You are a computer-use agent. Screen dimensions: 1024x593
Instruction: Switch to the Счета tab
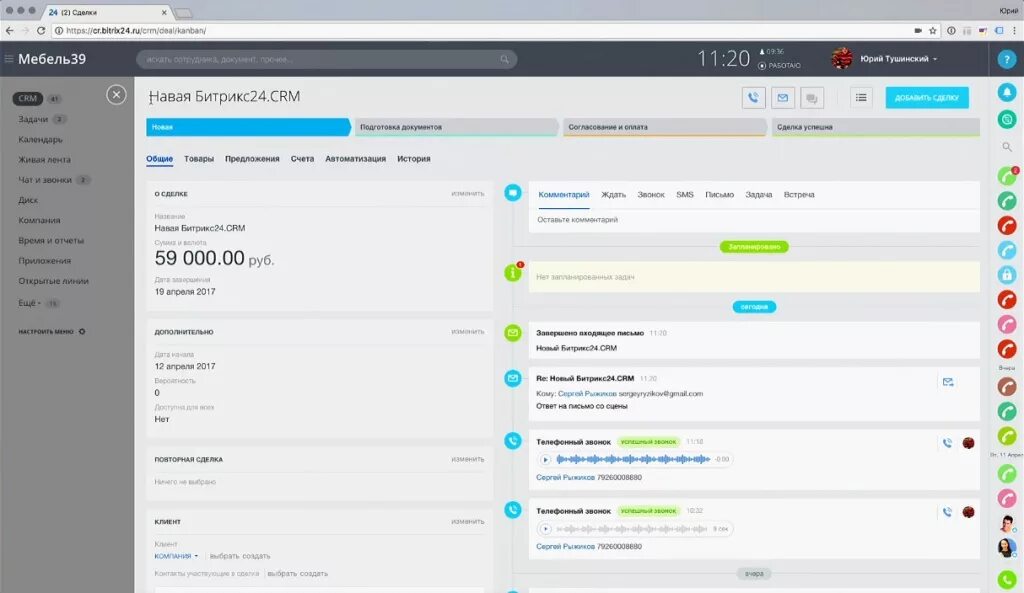302,159
